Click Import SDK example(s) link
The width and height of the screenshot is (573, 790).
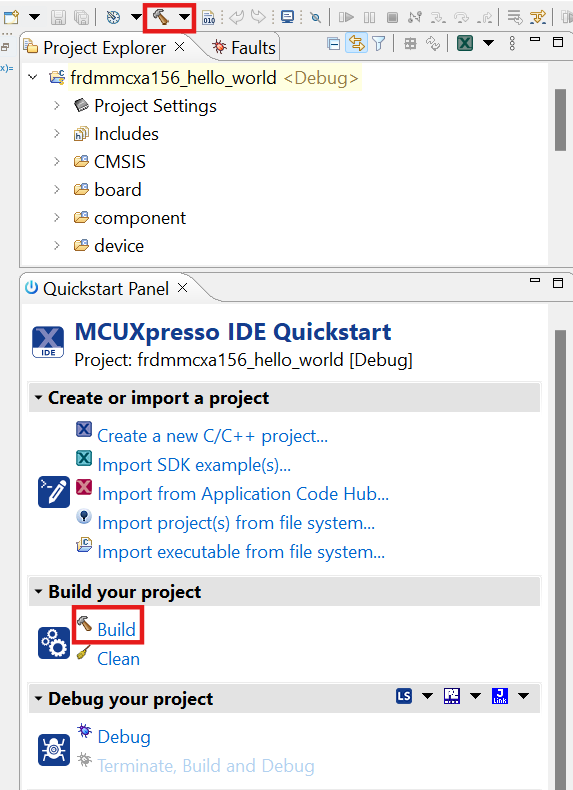click(x=194, y=465)
